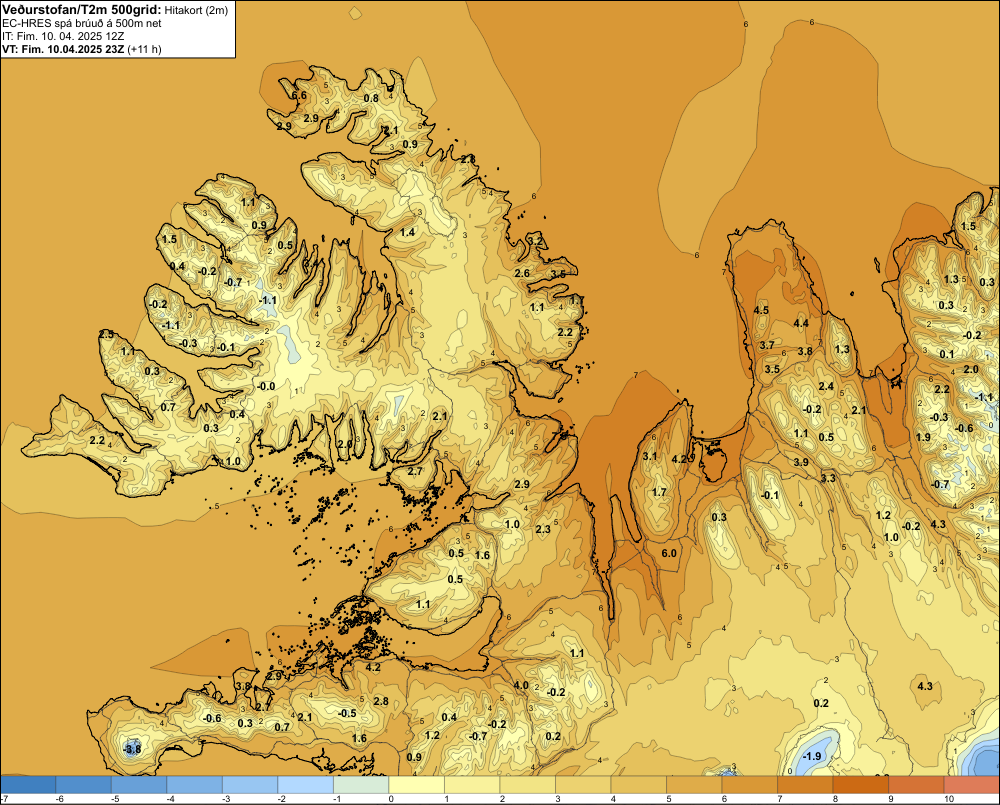Click the legend swatch between -1 and 0
Image resolution: width=1000 pixels, height=805 pixels.
[361, 785]
